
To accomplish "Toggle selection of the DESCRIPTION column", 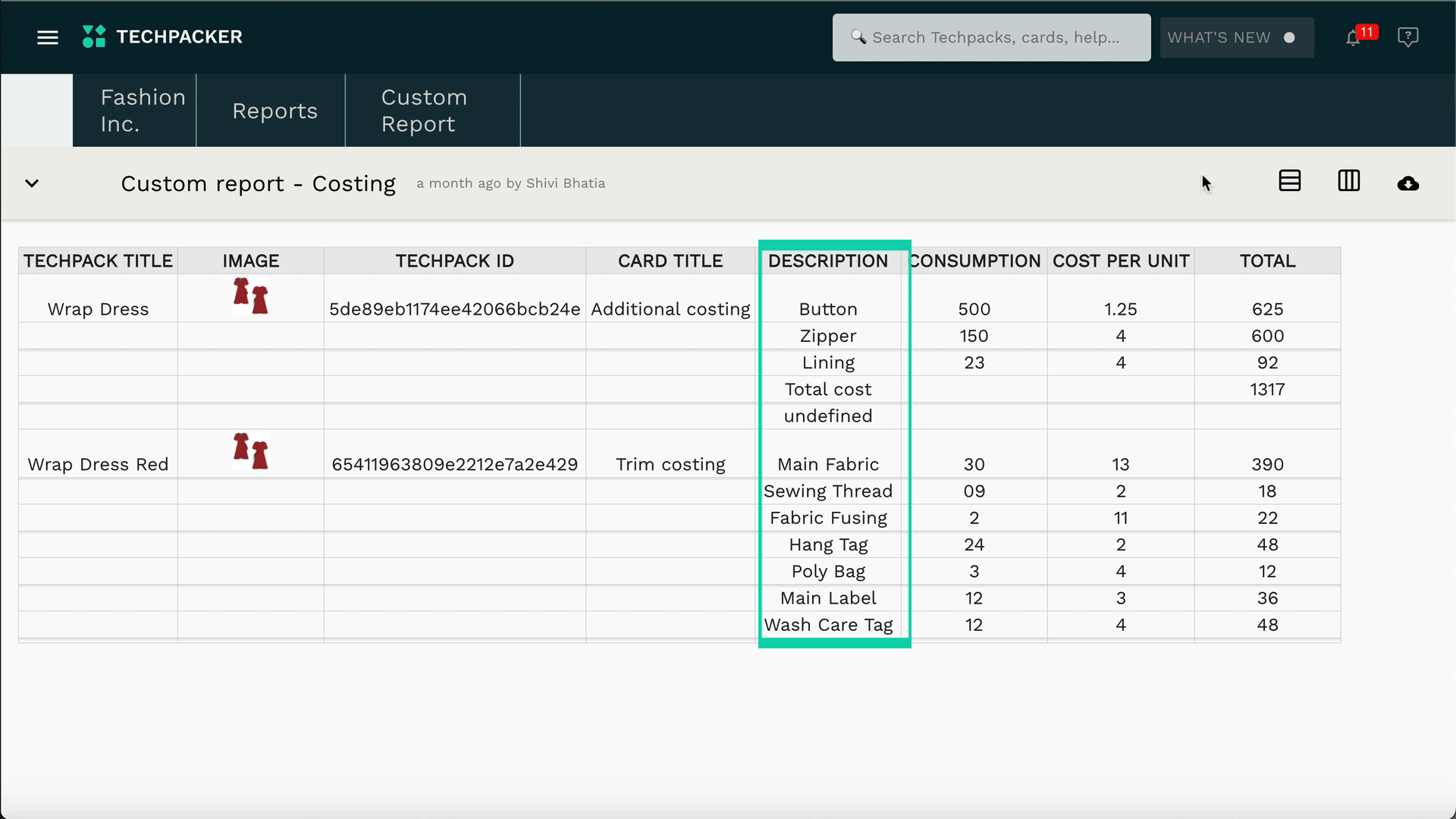I will coord(828,261).
